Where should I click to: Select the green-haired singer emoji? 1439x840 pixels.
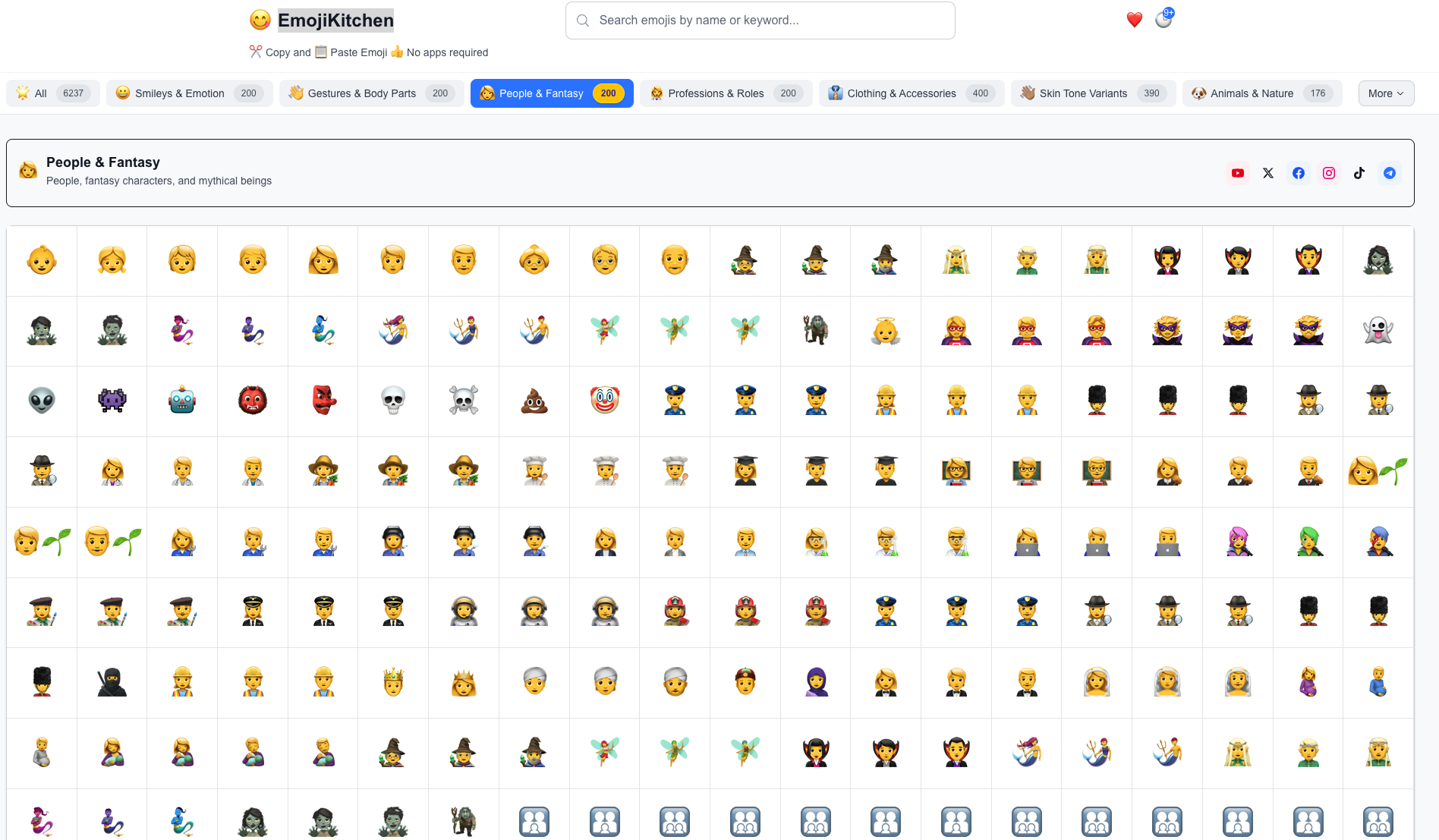(x=1308, y=542)
